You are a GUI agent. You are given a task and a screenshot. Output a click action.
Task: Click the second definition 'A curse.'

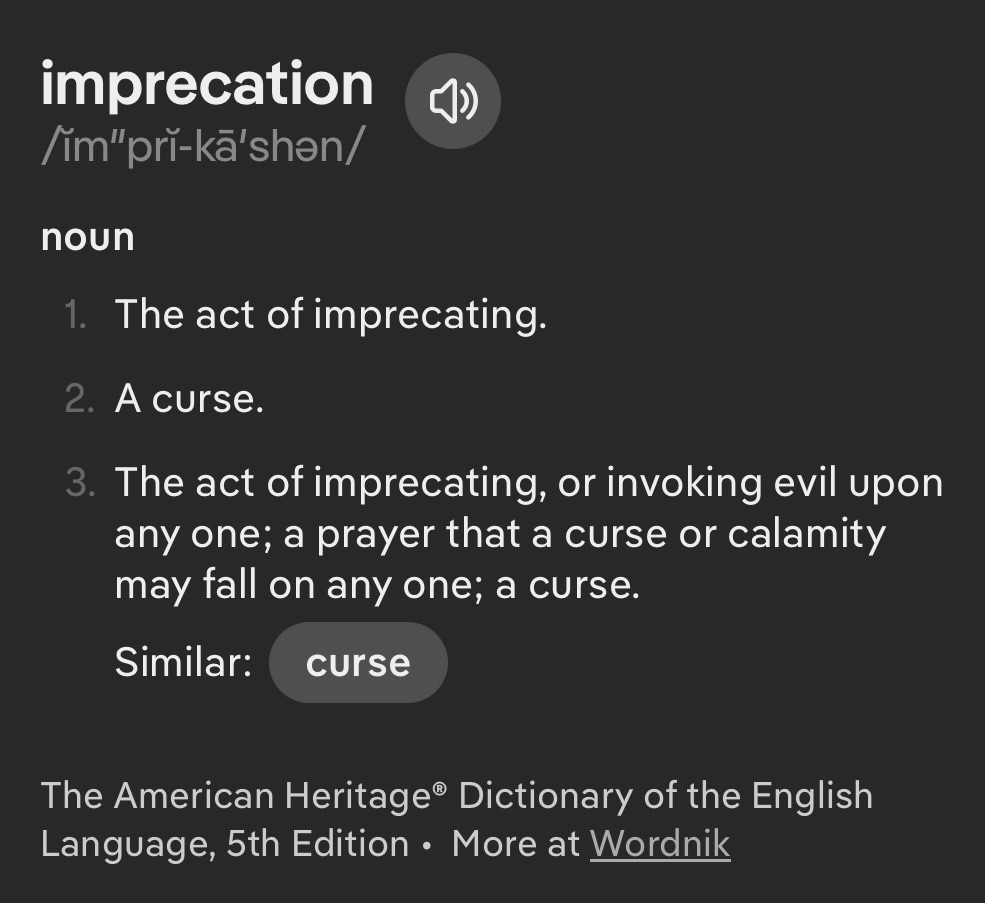(x=189, y=399)
